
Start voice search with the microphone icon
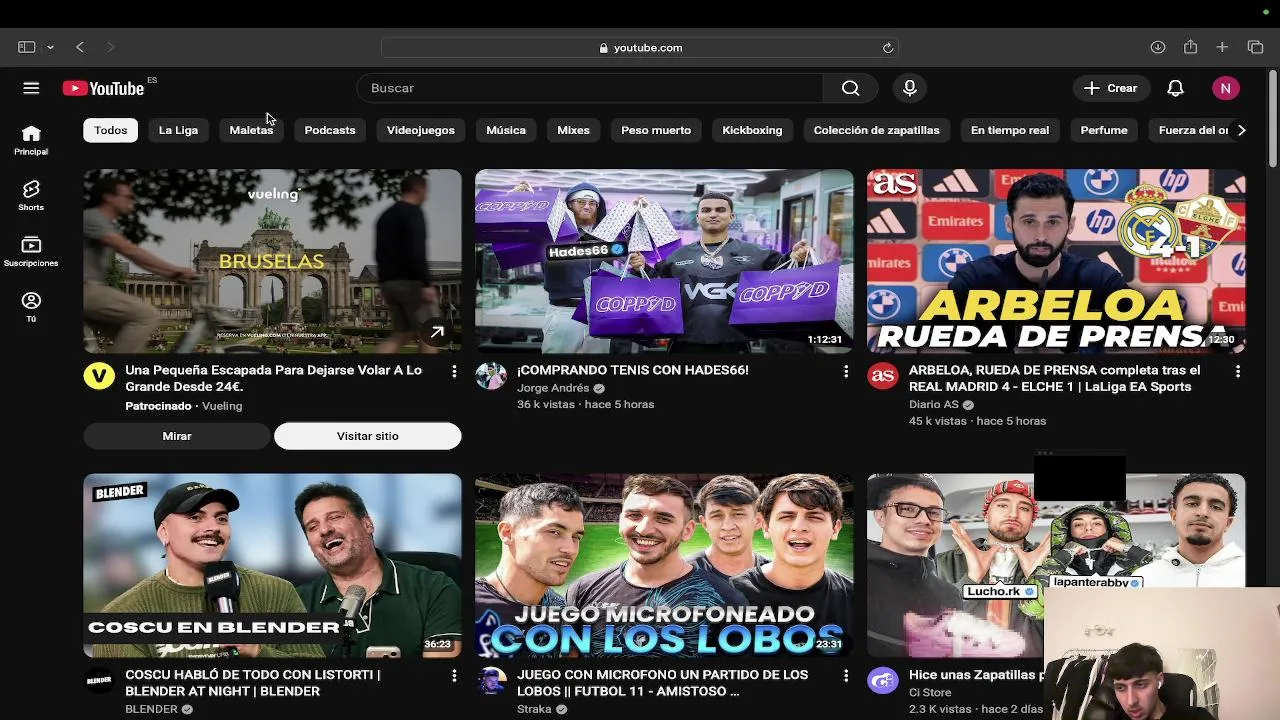pyautogui.click(x=909, y=88)
